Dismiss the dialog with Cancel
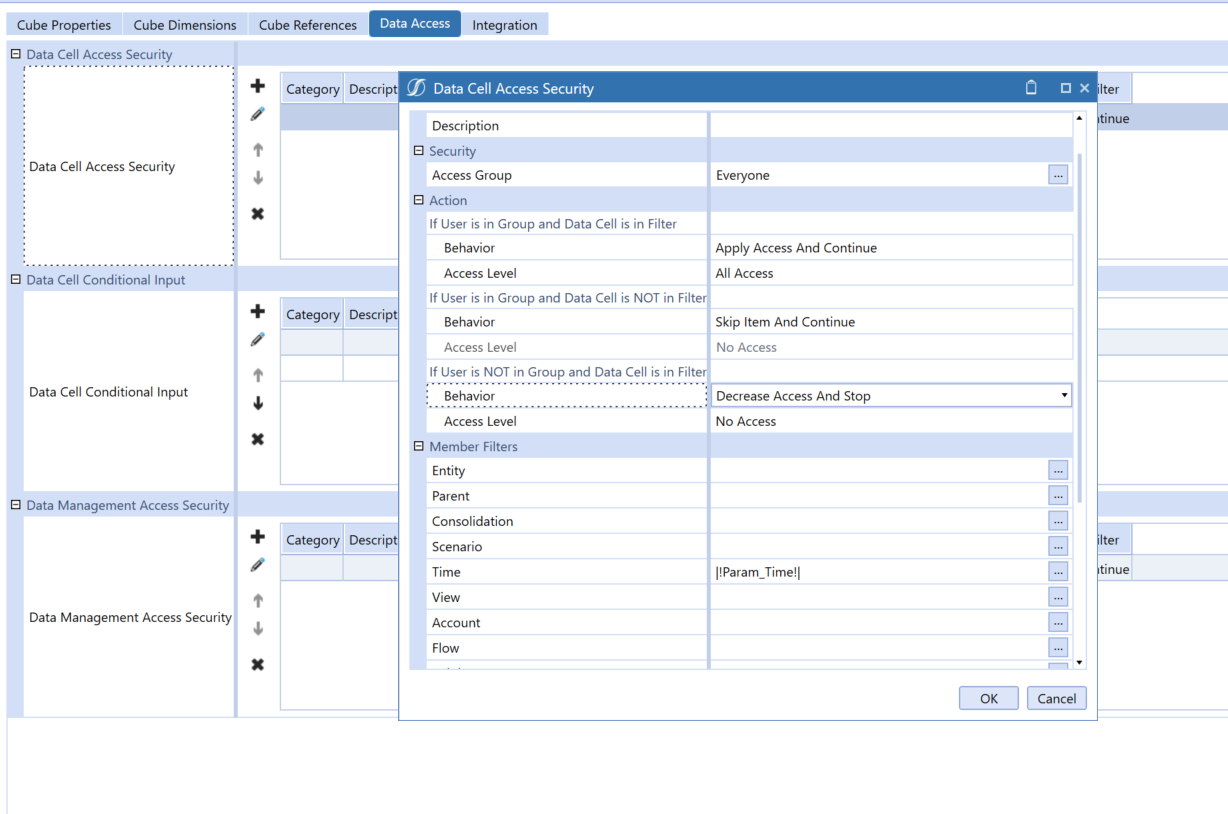The height and width of the screenshot is (814, 1228). point(1056,698)
